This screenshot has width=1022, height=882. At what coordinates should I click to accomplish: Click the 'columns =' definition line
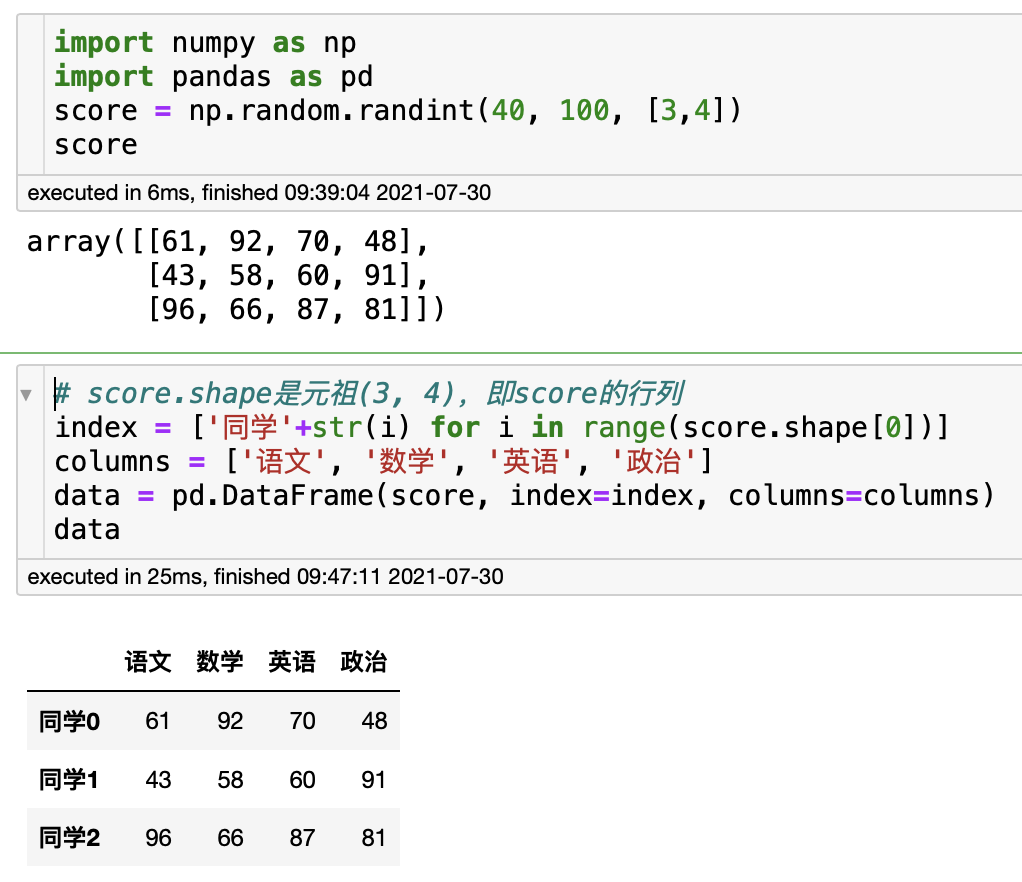coord(383,462)
